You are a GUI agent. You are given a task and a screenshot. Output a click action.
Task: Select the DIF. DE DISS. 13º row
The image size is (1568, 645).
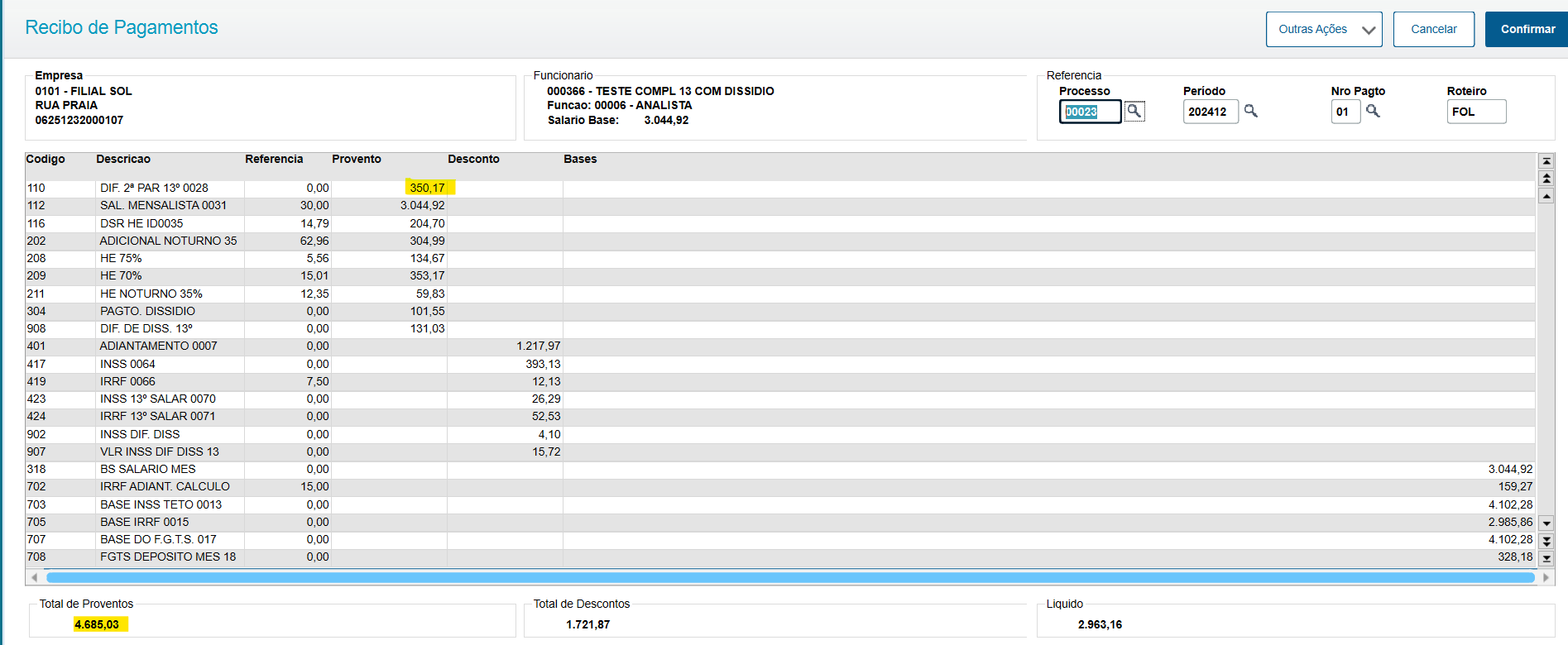click(x=779, y=328)
